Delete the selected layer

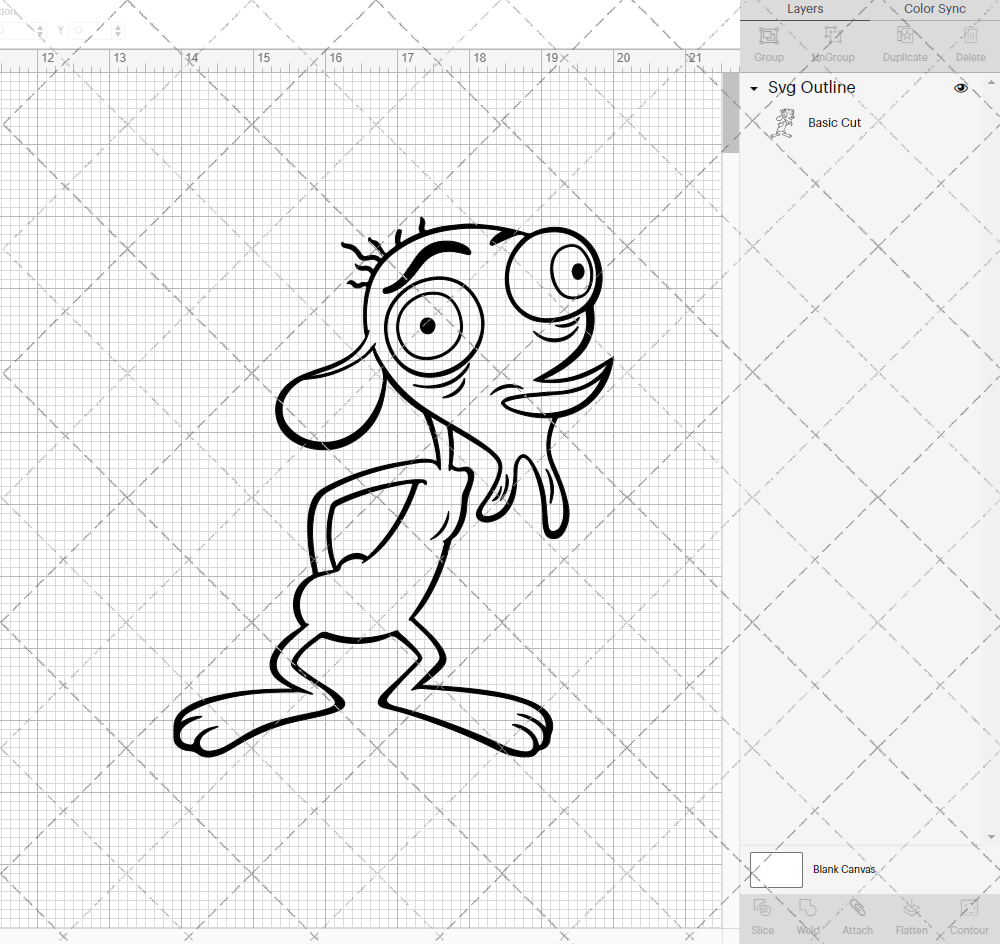(969, 43)
